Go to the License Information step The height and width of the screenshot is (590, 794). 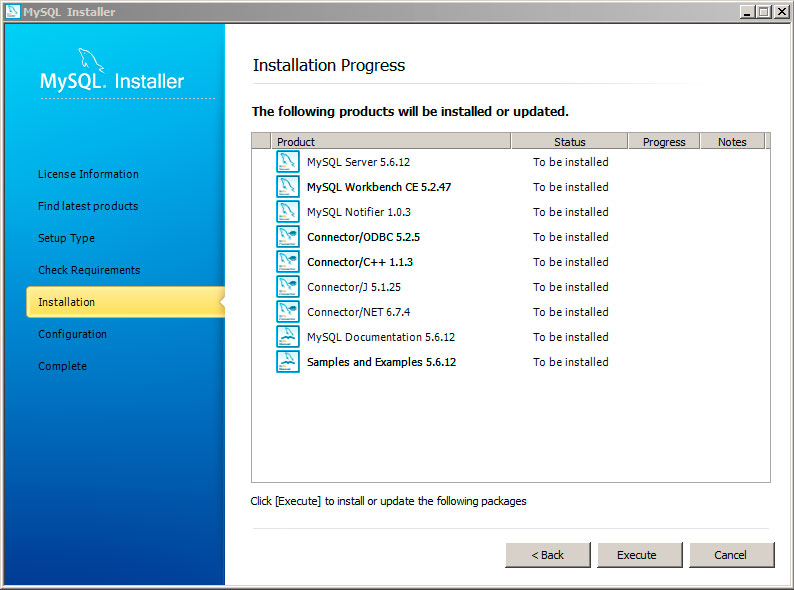point(88,174)
